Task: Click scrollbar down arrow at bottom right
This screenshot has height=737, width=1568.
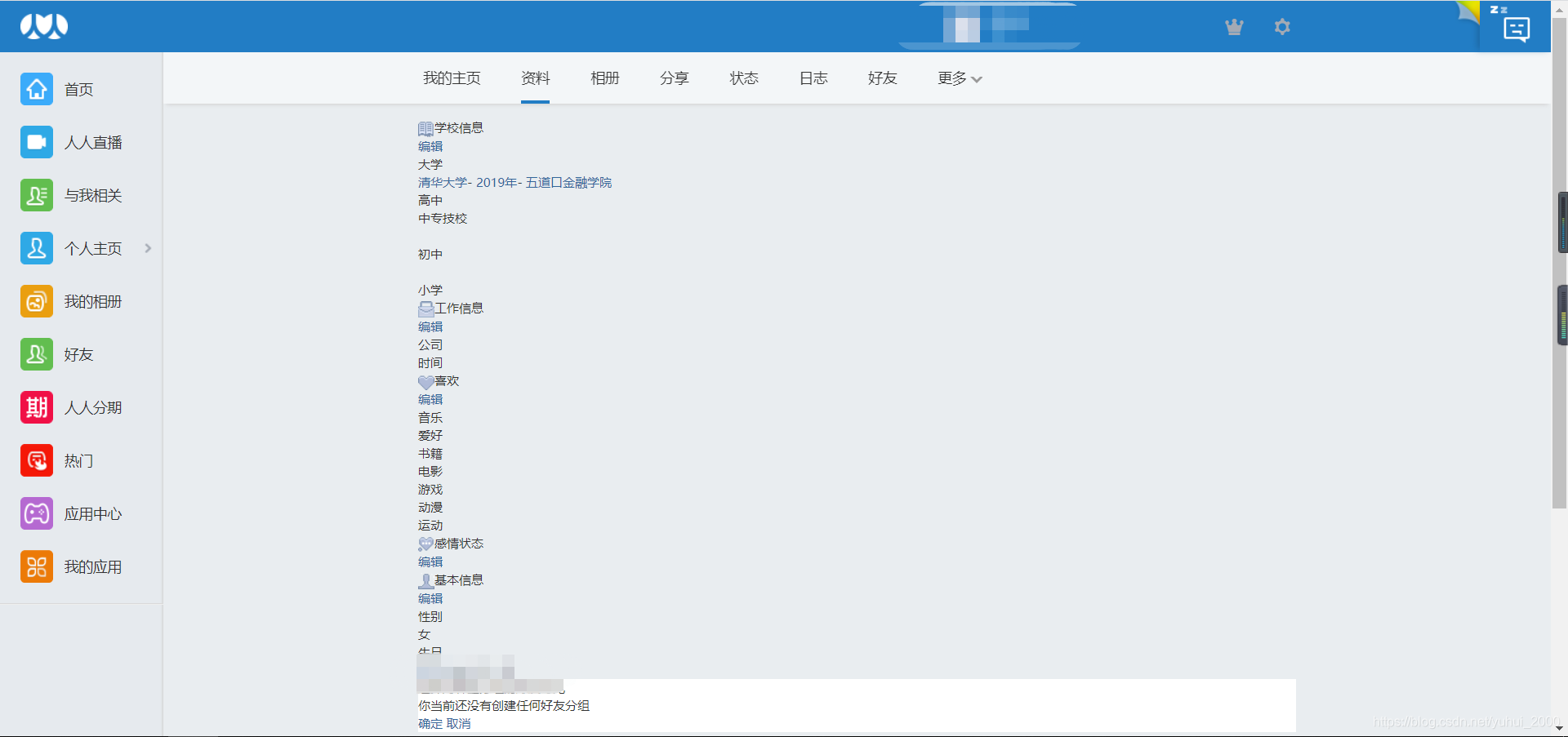Action: [1559, 729]
